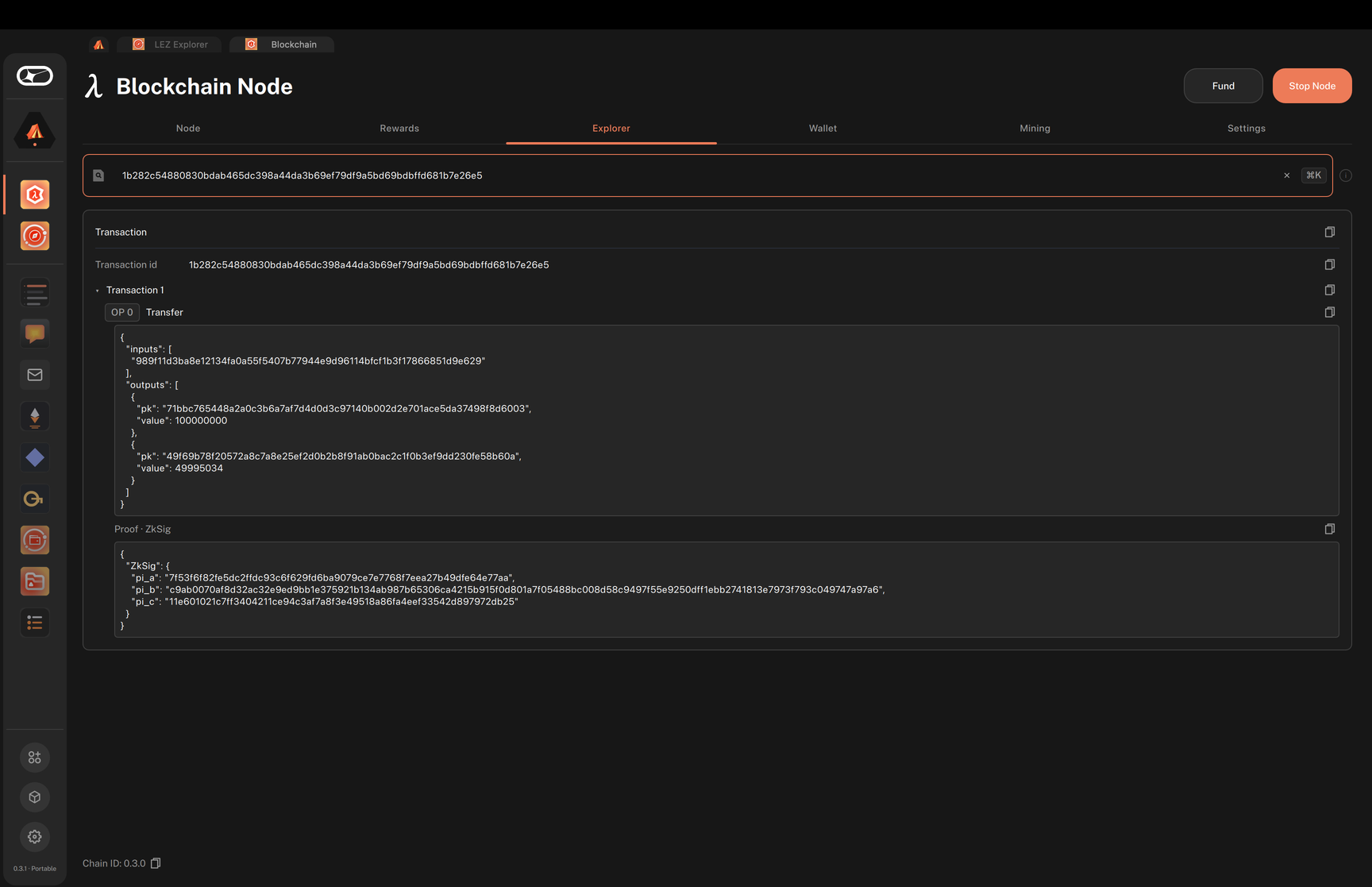Click the info icon beside search bar
This screenshot has width=1372, height=887.
click(1346, 175)
